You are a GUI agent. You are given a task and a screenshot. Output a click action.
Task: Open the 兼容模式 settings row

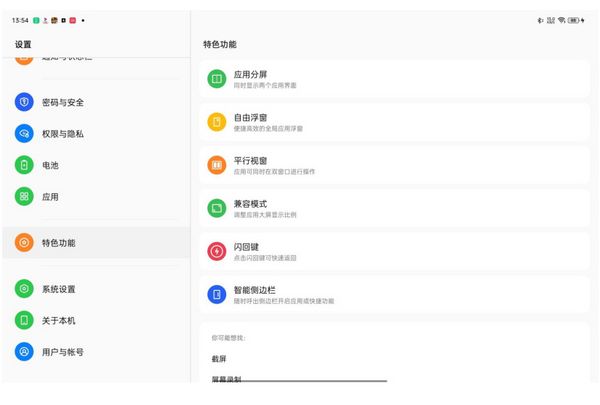394,208
